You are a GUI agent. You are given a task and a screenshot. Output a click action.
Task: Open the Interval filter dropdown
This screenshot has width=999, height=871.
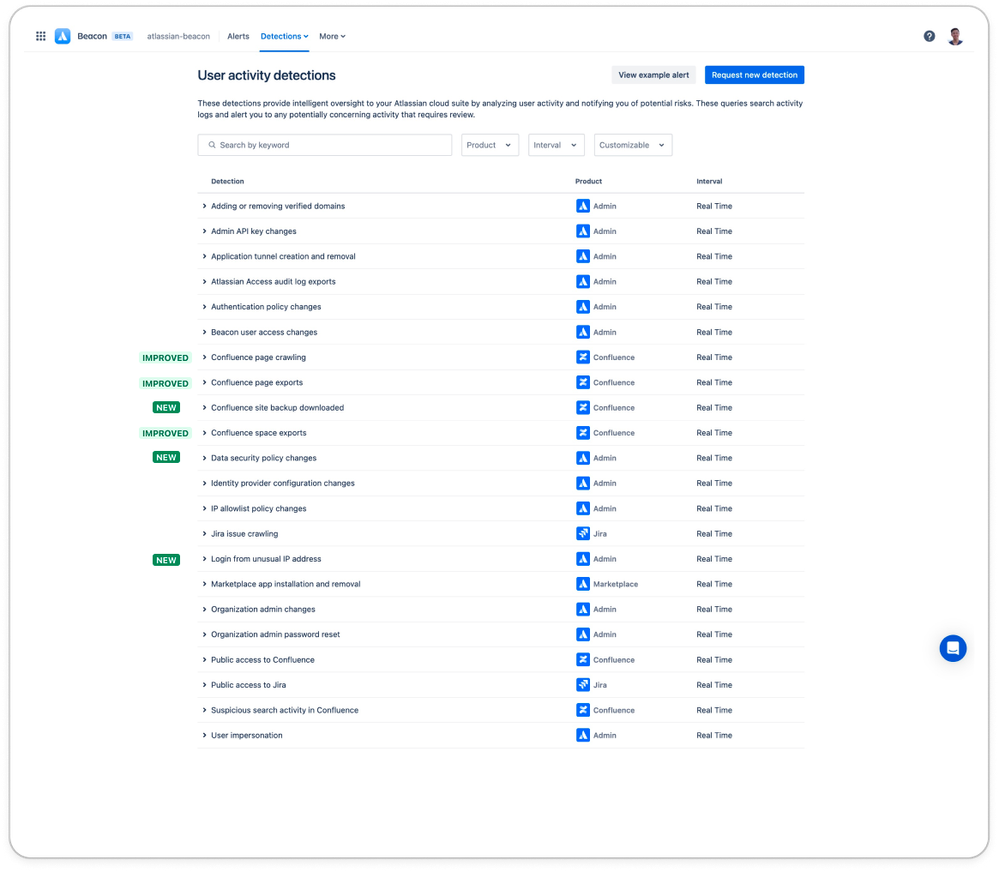(x=556, y=145)
